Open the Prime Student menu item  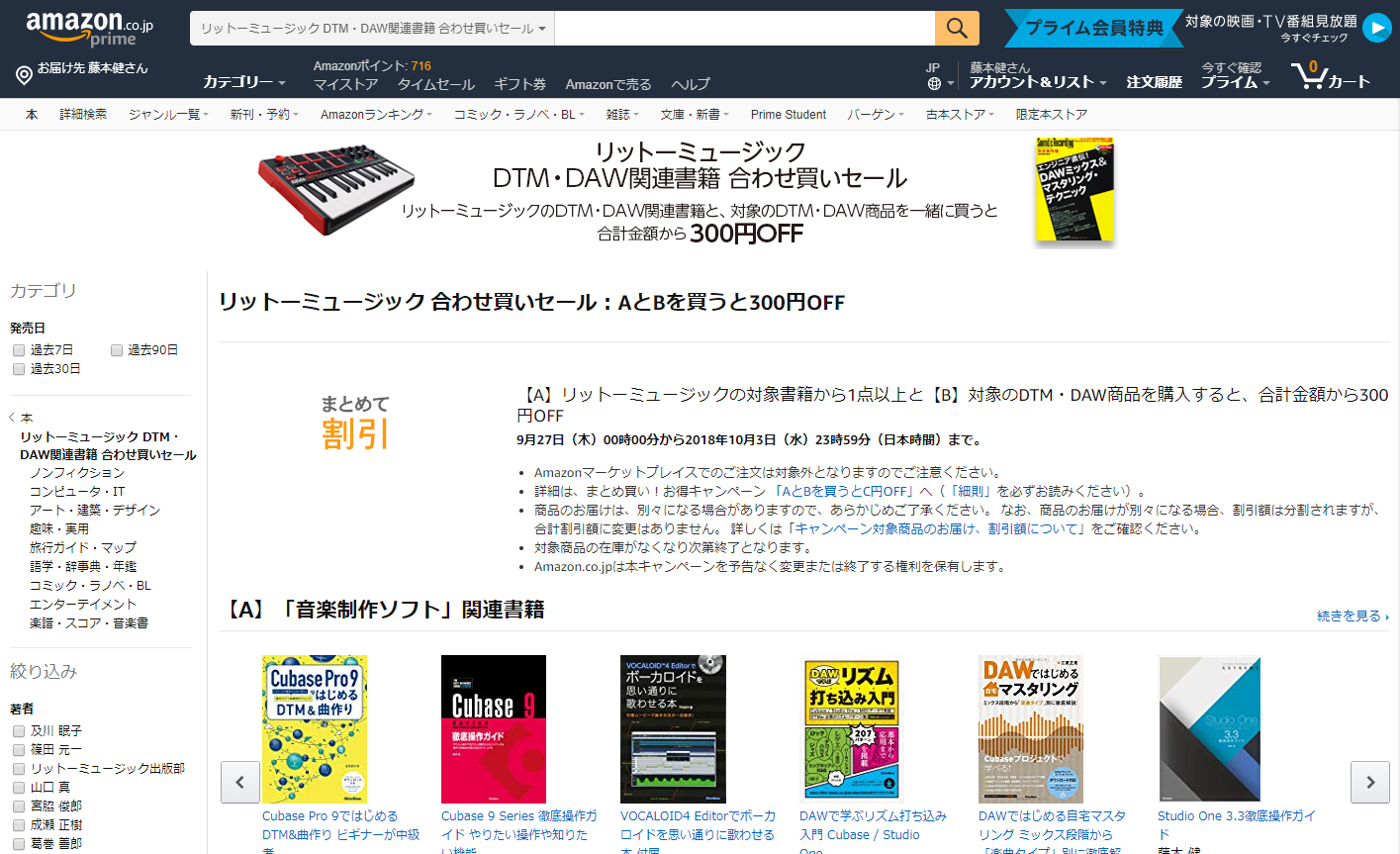point(789,115)
